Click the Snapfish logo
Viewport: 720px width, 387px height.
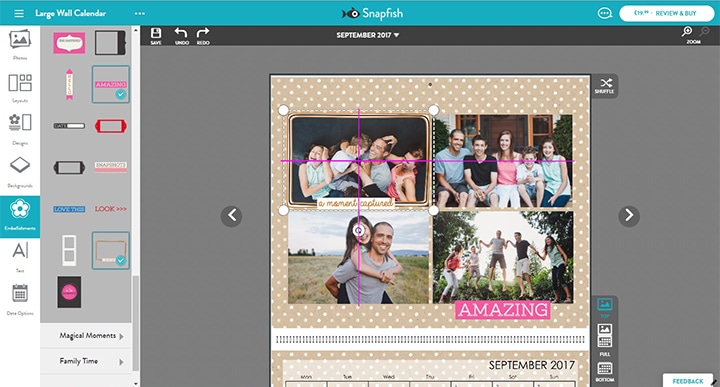click(372, 13)
